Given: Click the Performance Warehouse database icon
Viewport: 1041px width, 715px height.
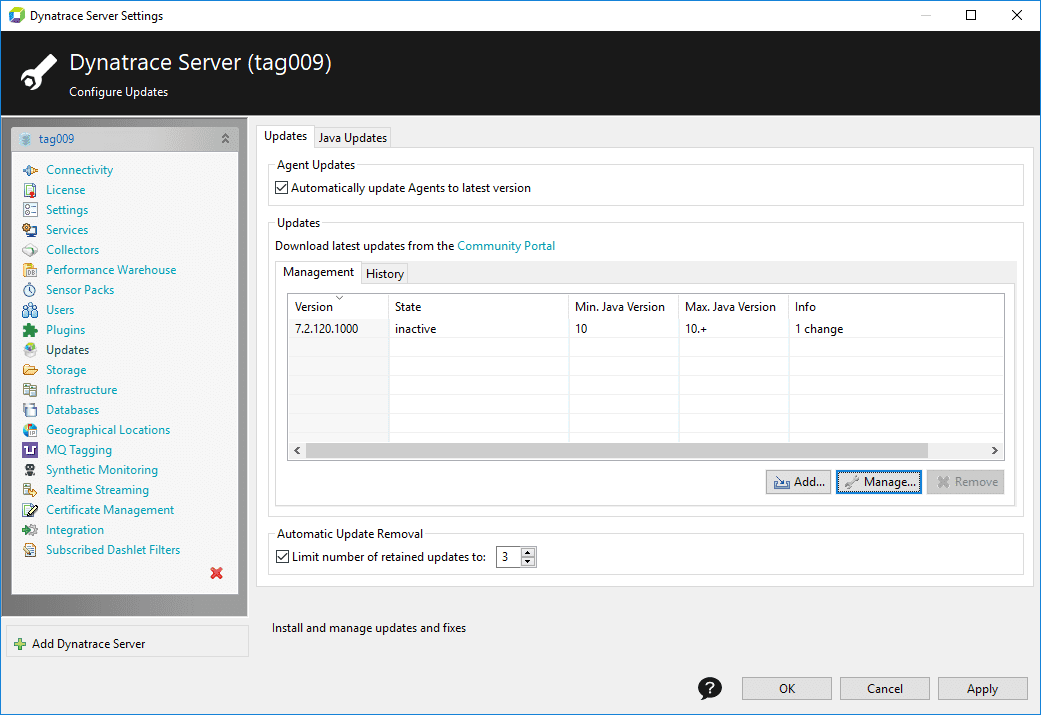Looking at the screenshot, I should pos(30,270).
